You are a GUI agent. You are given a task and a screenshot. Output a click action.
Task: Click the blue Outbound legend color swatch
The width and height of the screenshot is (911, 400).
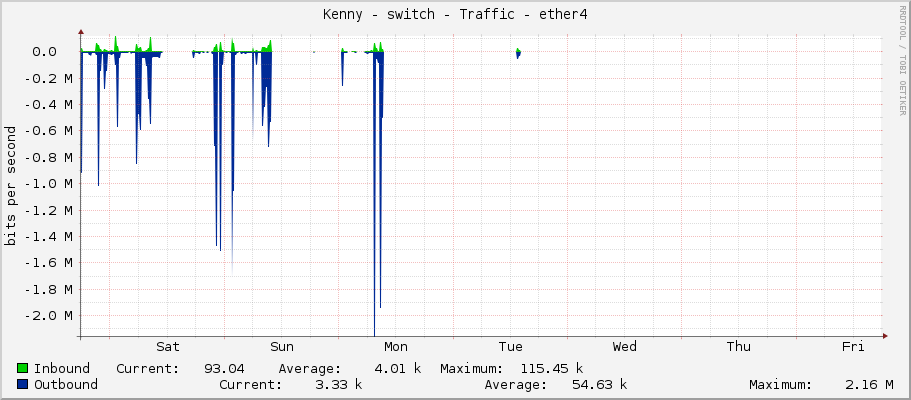pos(23,384)
